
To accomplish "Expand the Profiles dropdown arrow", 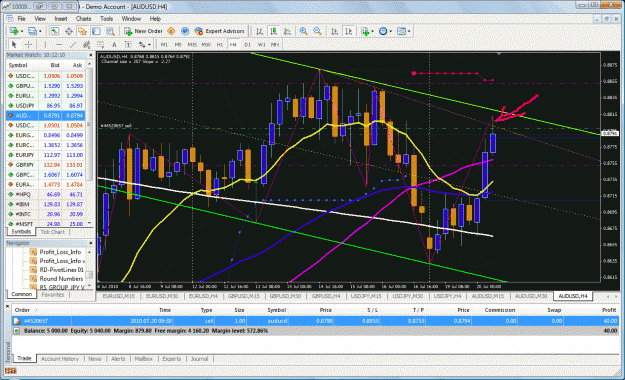I will (40, 31).
